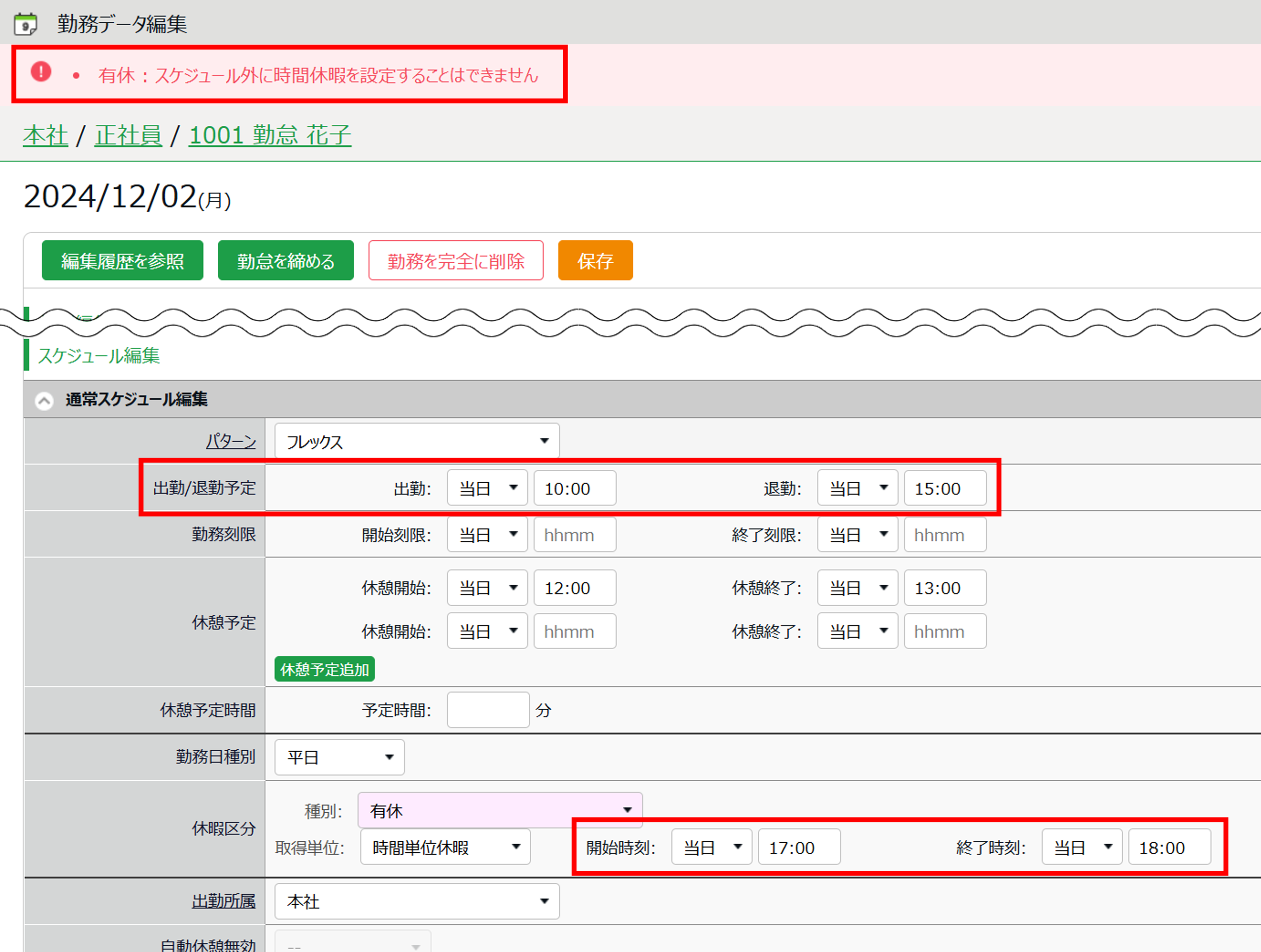Image resolution: width=1261 pixels, height=952 pixels.
Task: Click the orange 保存 button
Action: [595, 261]
